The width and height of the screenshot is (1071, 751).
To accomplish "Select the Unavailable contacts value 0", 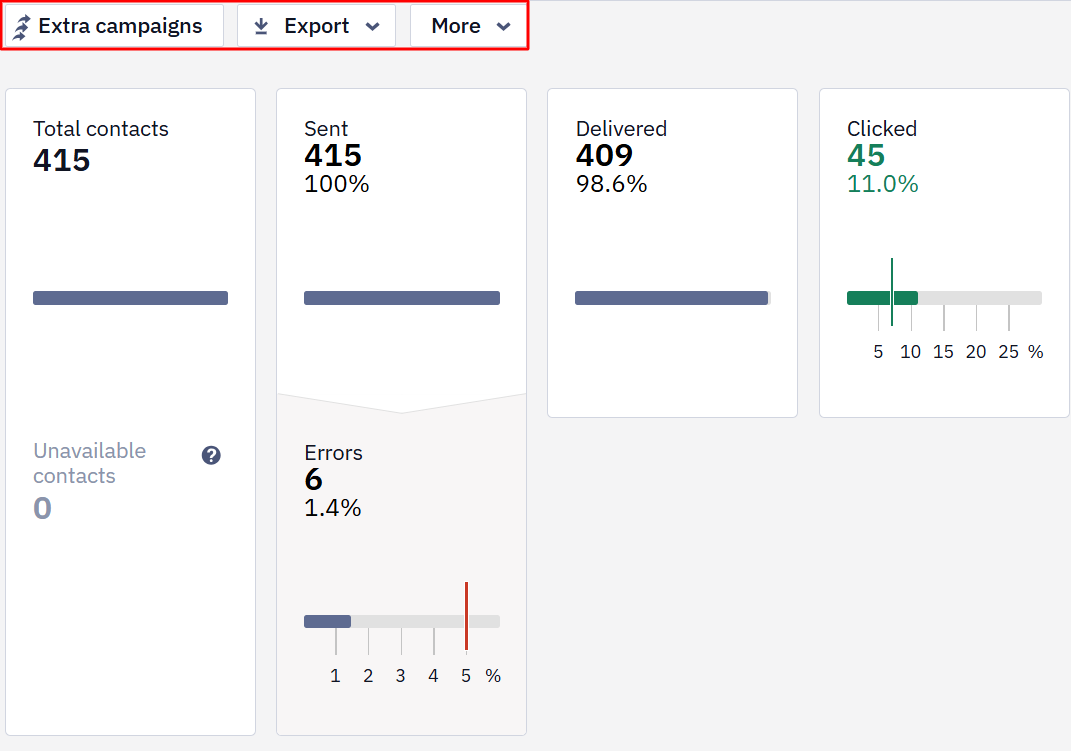I will (x=42, y=508).
